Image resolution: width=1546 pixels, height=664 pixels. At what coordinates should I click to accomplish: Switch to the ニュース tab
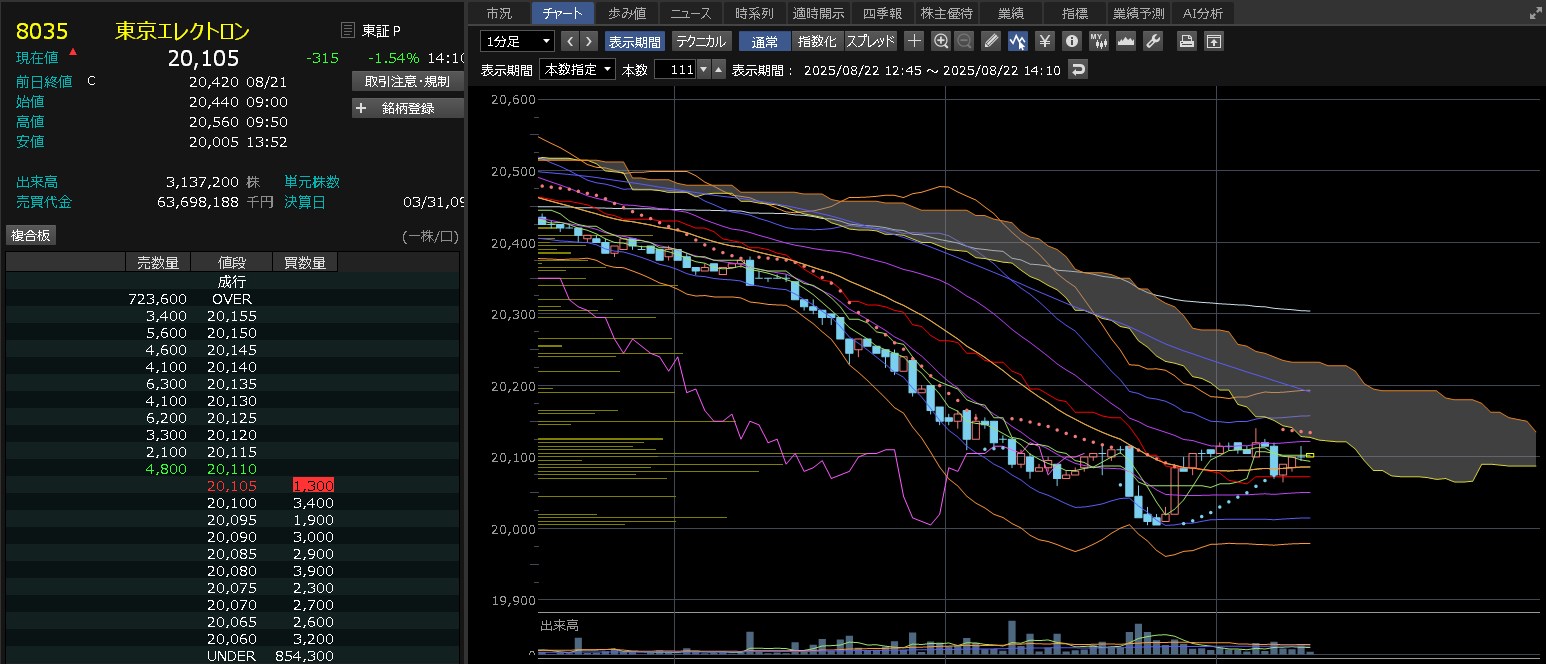[690, 13]
